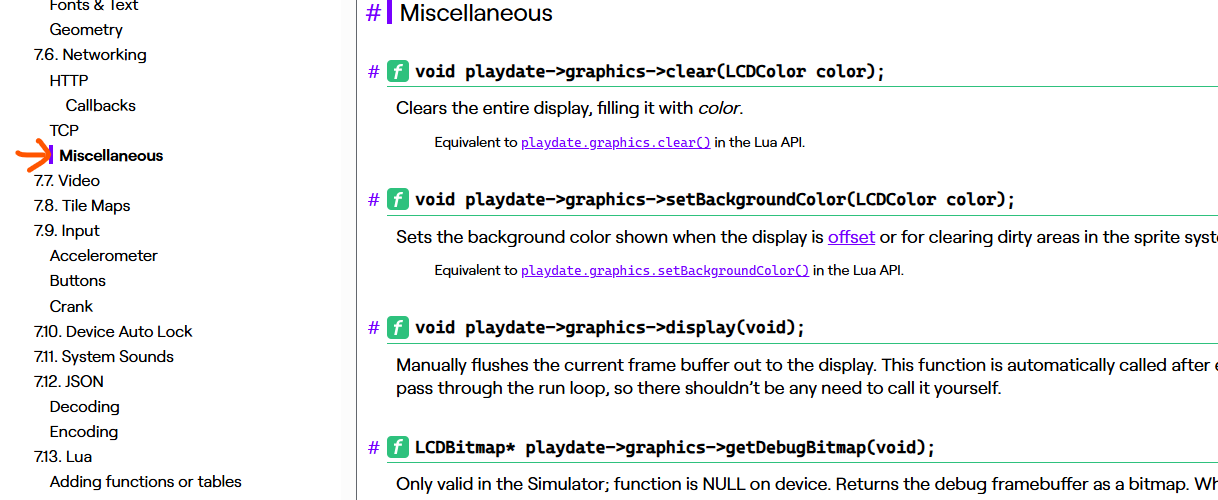Open the playdate.graphics.setBackgroundColor() Lua link
Viewport: 1218px width, 500px height.
click(x=664, y=270)
